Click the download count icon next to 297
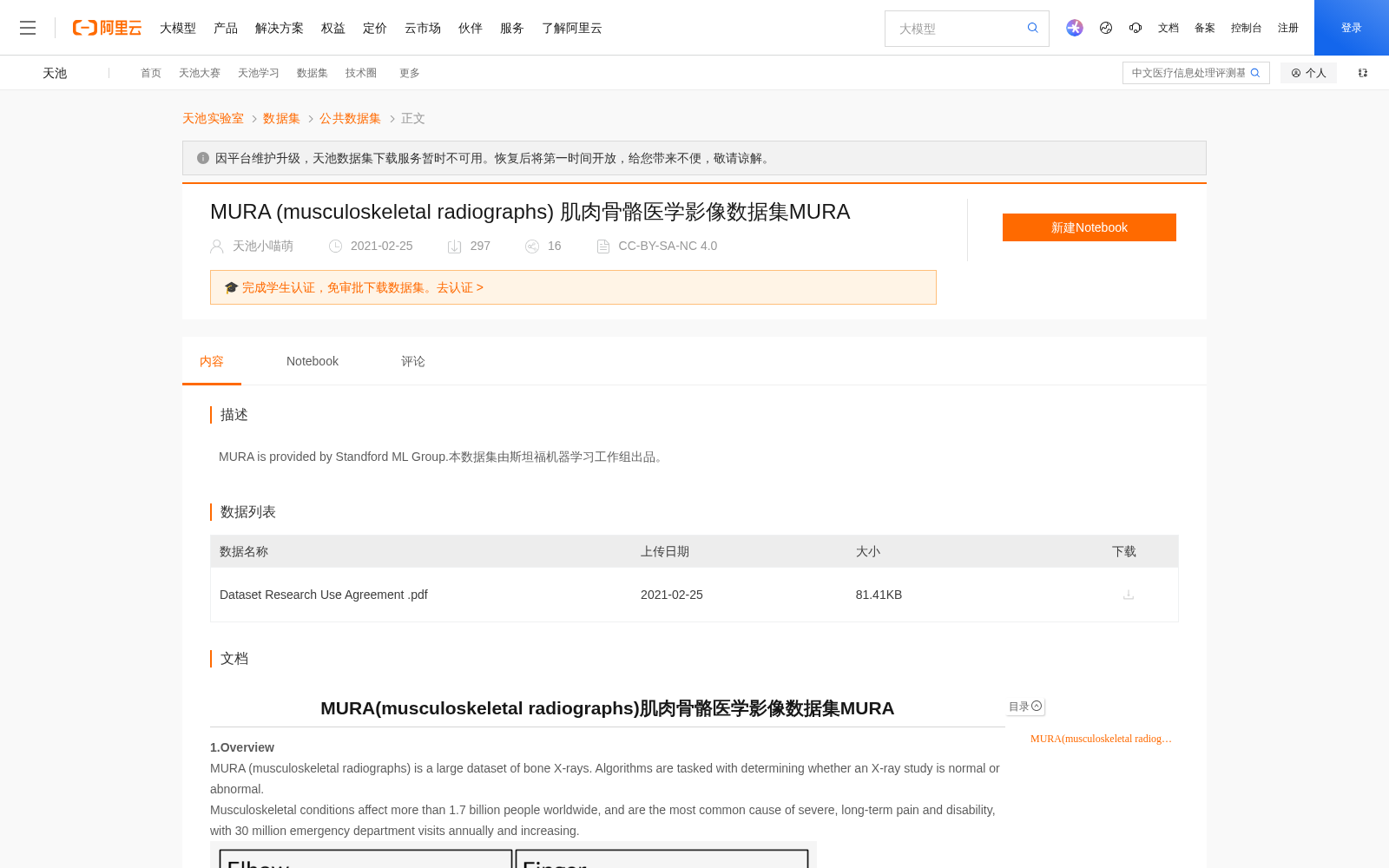This screenshot has height=868, width=1389. (454, 247)
